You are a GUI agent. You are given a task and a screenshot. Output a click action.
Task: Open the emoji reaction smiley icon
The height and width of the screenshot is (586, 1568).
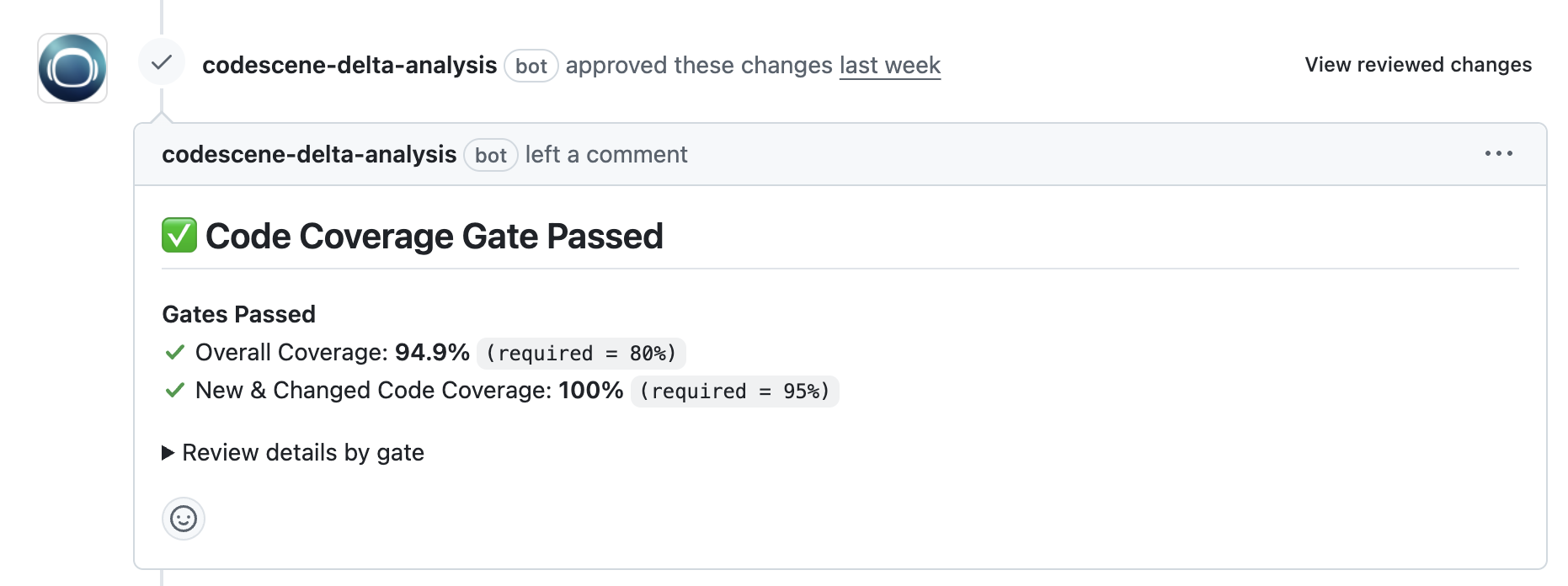pyautogui.click(x=183, y=519)
